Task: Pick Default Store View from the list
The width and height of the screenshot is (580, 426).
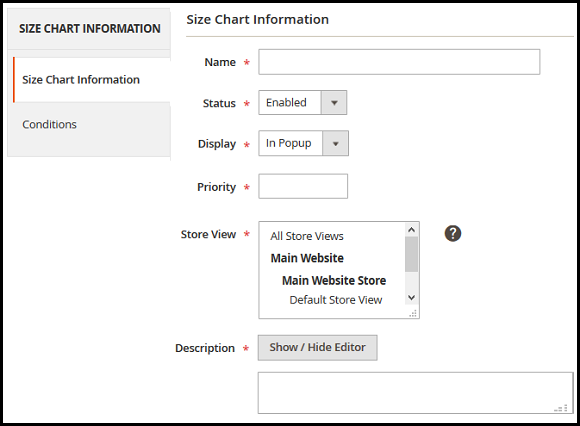Action: click(335, 300)
